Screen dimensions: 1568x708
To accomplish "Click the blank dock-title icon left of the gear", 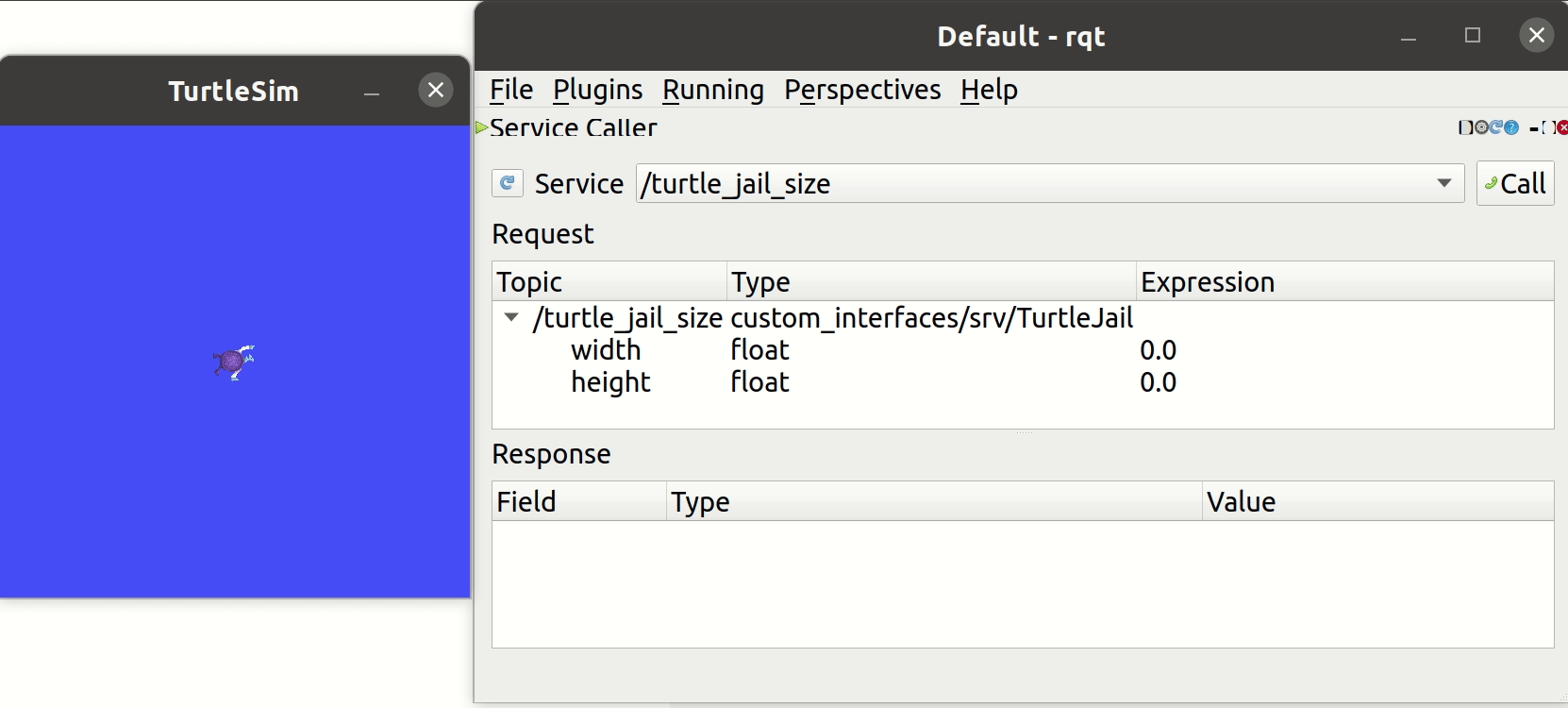I will [1466, 127].
